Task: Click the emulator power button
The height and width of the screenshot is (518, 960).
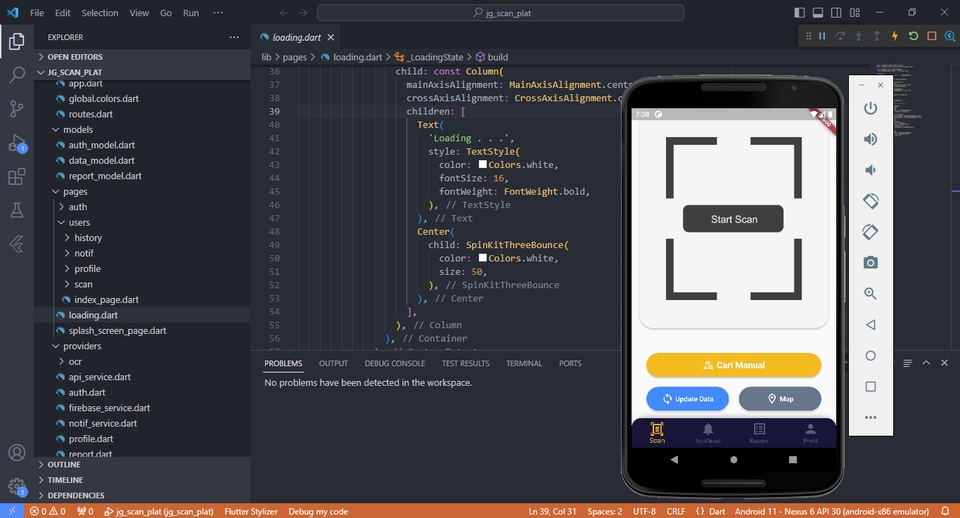Action: point(870,108)
